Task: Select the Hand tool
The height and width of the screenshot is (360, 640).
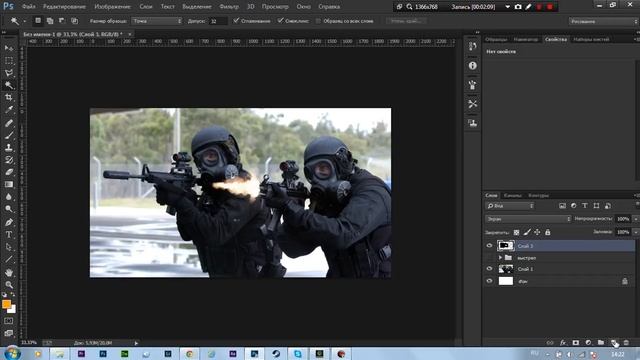Action: tap(9, 272)
